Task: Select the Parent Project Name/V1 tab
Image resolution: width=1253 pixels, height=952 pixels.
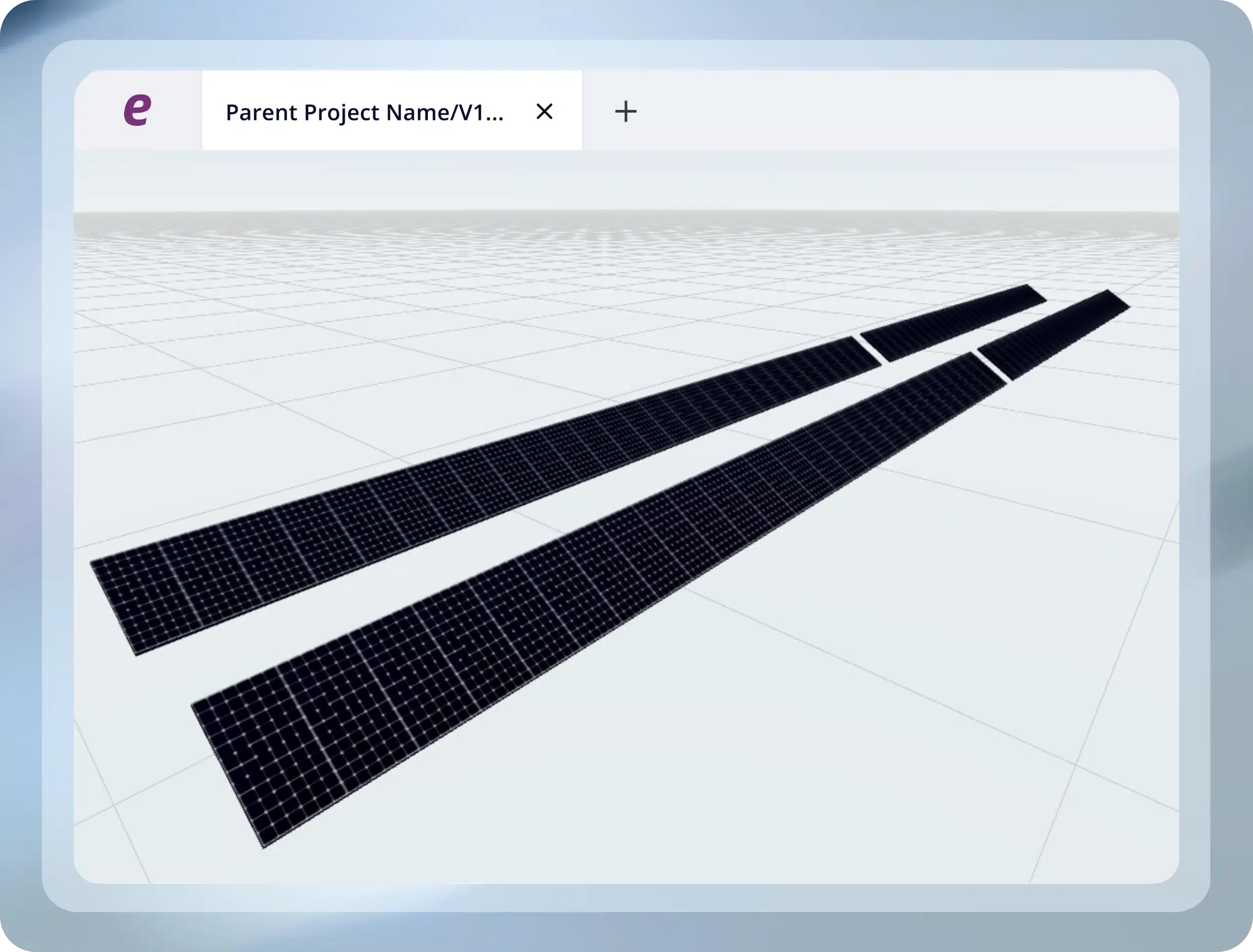Action: 364,112
